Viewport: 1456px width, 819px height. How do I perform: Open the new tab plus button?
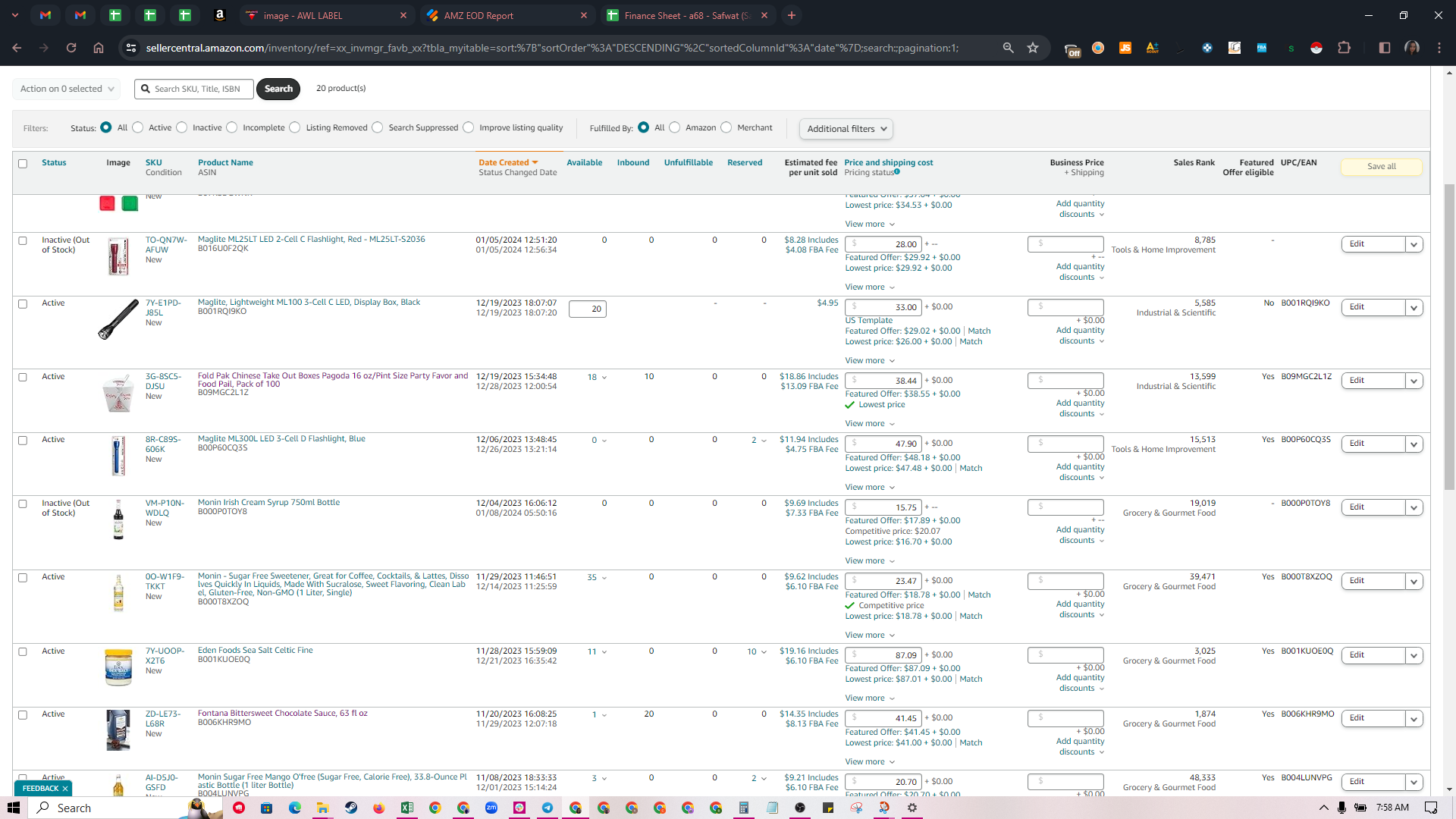click(x=792, y=15)
